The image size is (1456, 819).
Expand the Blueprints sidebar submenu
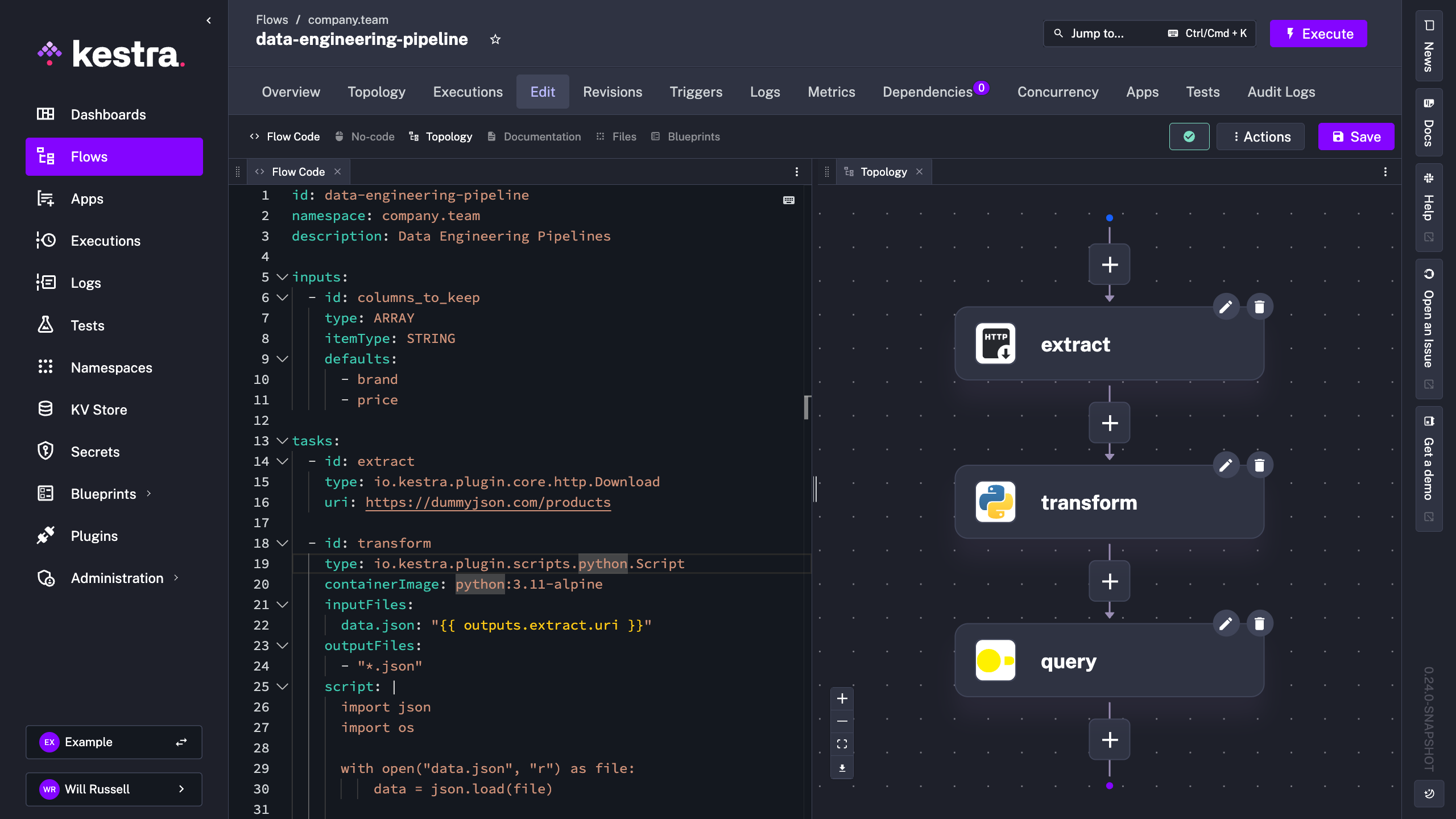coord(149,494)
